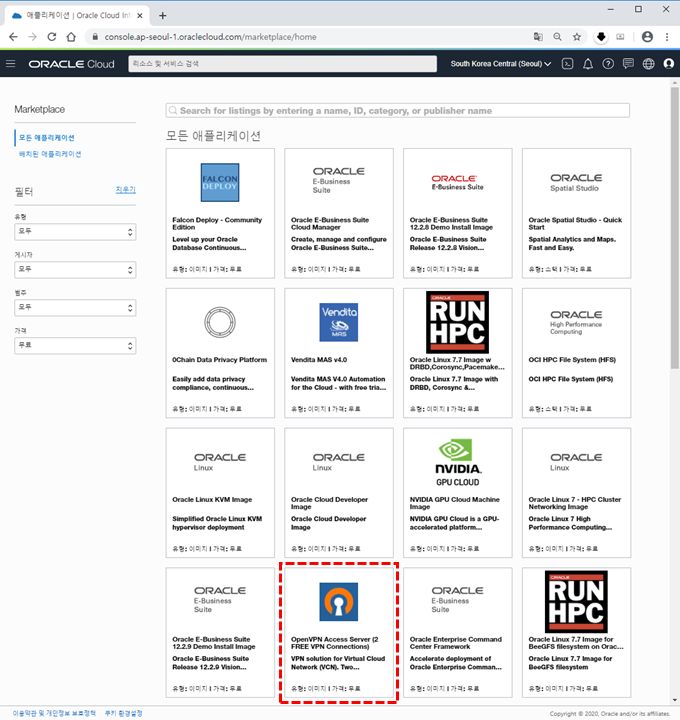This screenshot has height=720, width=680.
Task: Expand the South Korea Central (Seoul) region selector
Action: (x=500, y=64)
